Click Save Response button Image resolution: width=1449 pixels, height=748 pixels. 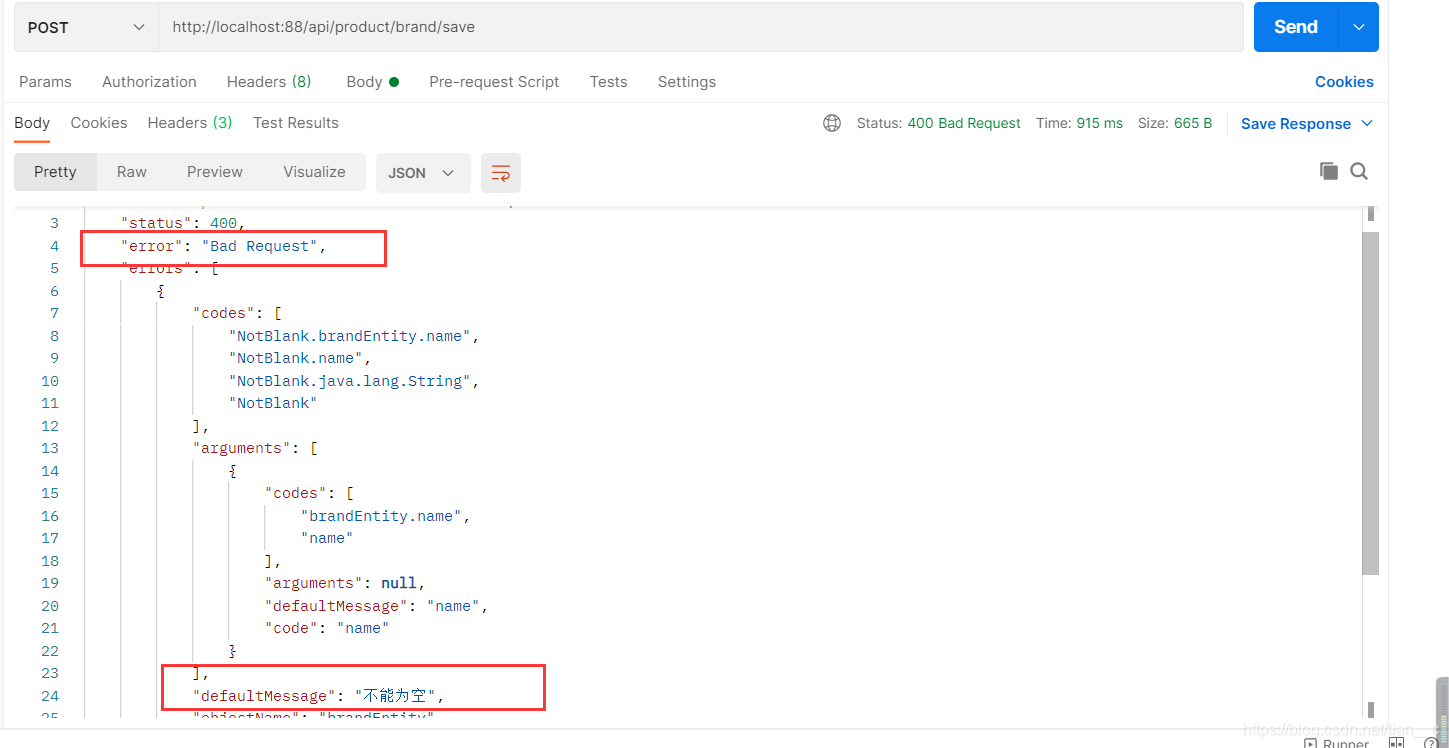click(1295, 124)
